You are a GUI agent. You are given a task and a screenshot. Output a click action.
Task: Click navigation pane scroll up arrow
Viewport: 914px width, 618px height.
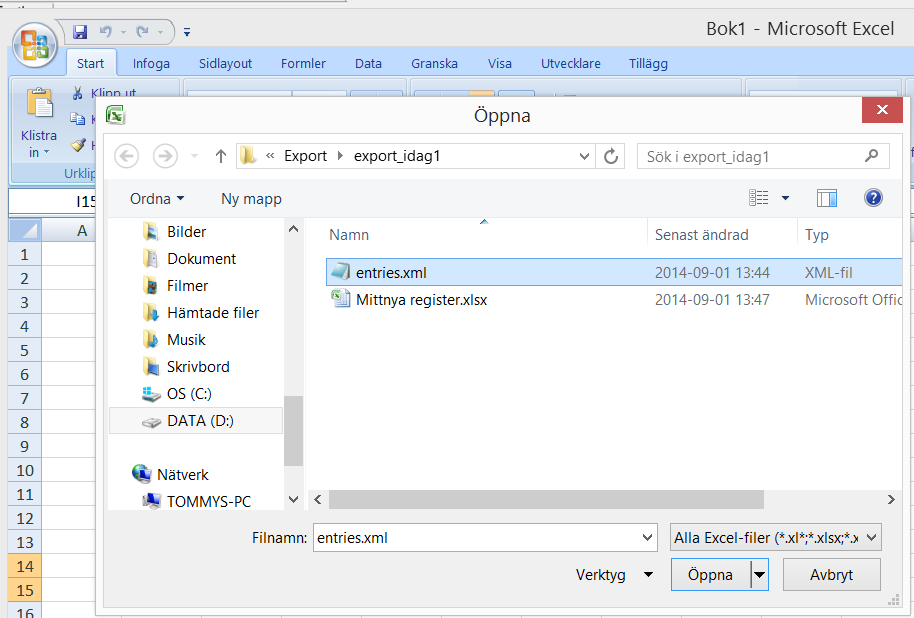[x=293, y=229]
